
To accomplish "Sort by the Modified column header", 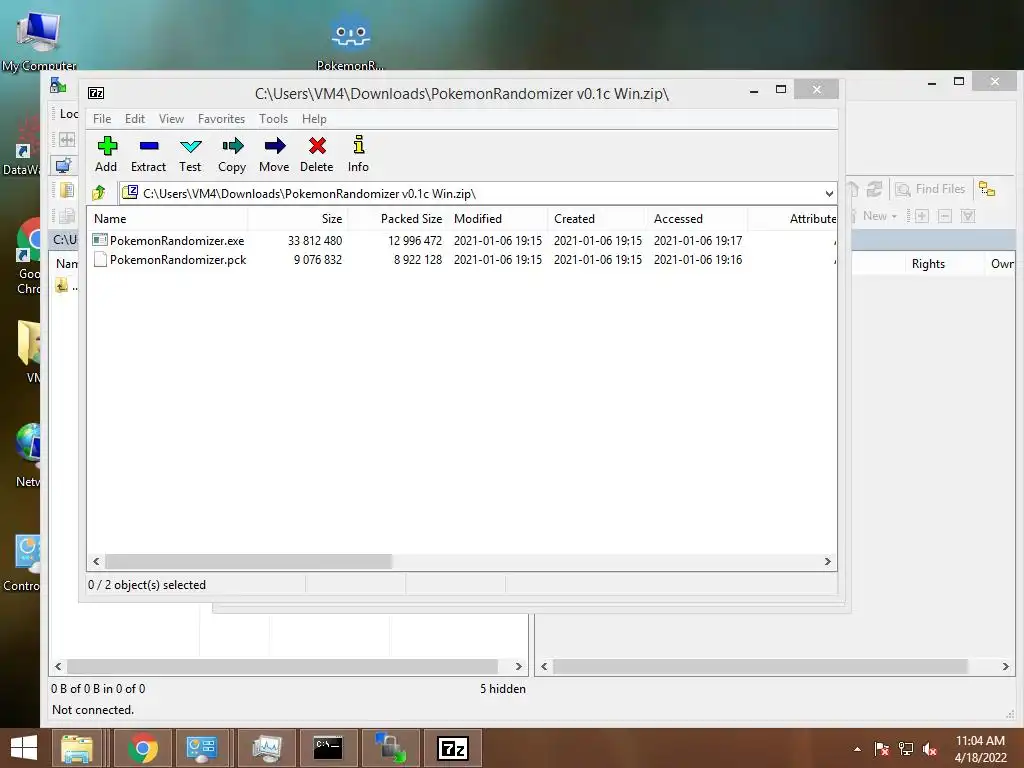I will 497,219.
